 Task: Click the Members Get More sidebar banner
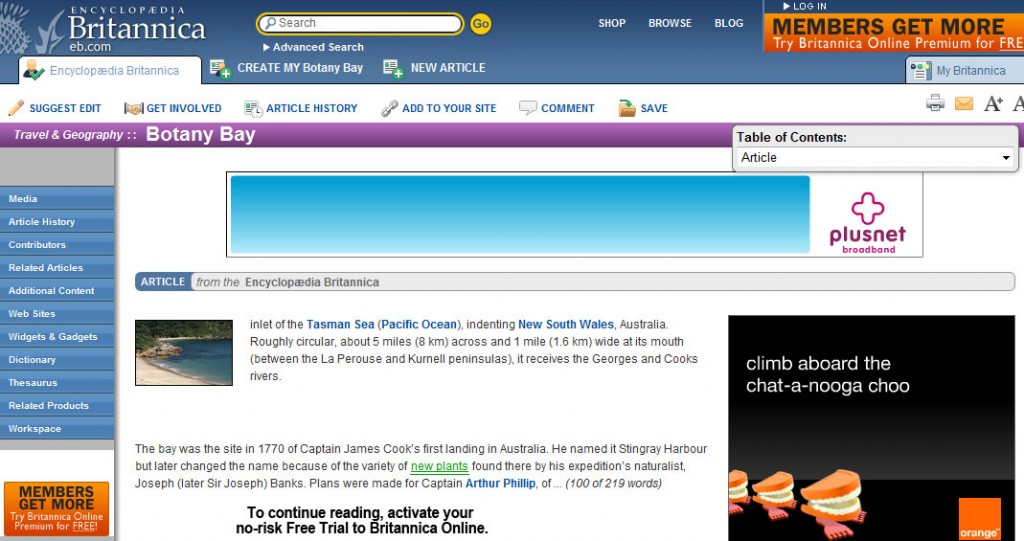coord(56,508)
